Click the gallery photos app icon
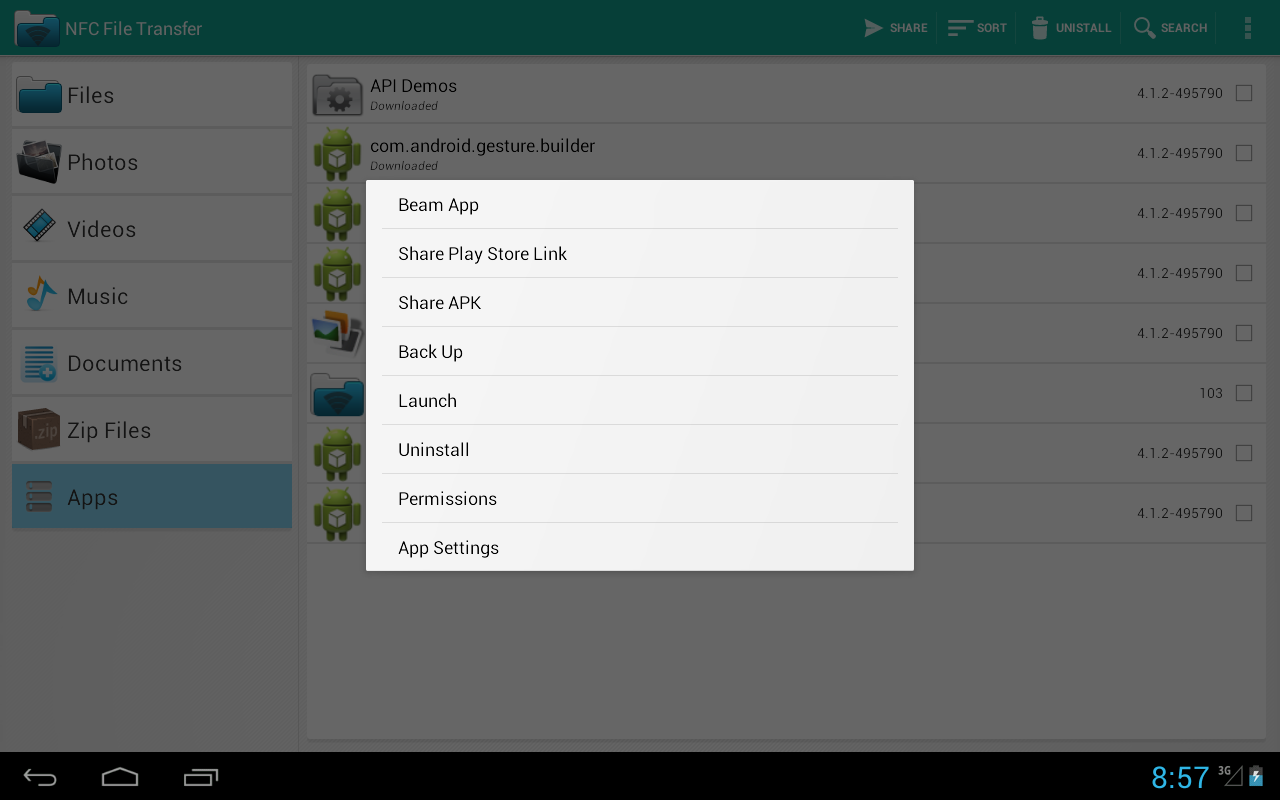 click(337, 334)
